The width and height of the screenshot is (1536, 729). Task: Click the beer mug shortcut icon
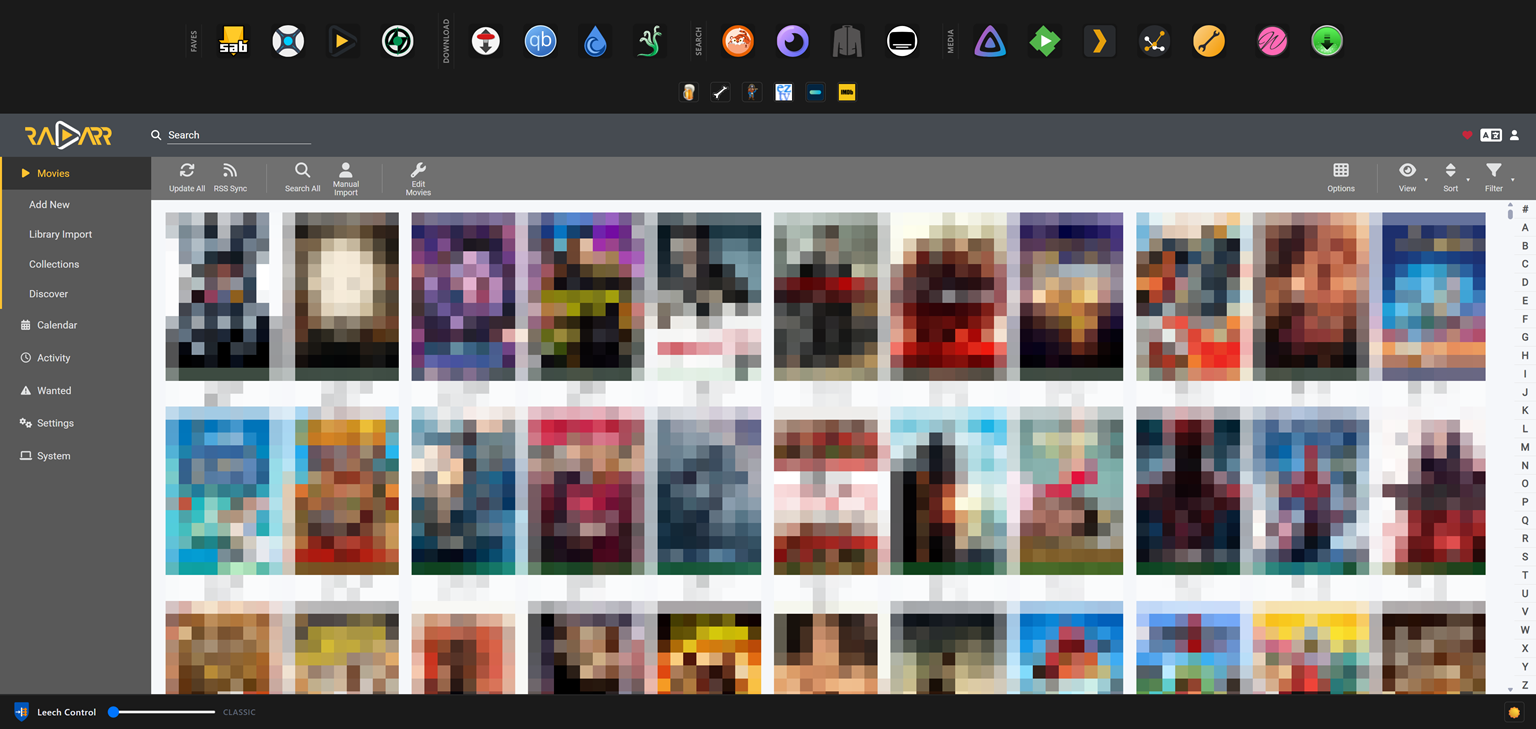click(688, 92)
